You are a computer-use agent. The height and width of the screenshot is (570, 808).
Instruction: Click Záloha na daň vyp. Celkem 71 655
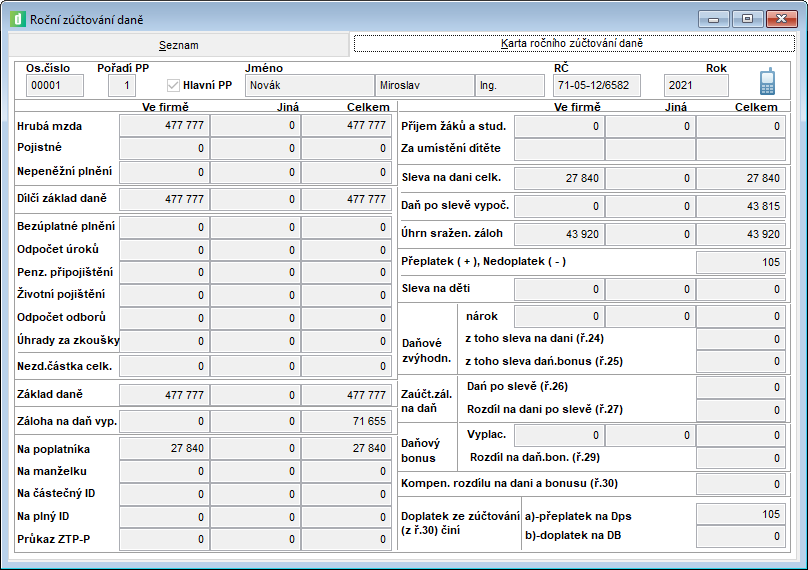tap(346, 422)
